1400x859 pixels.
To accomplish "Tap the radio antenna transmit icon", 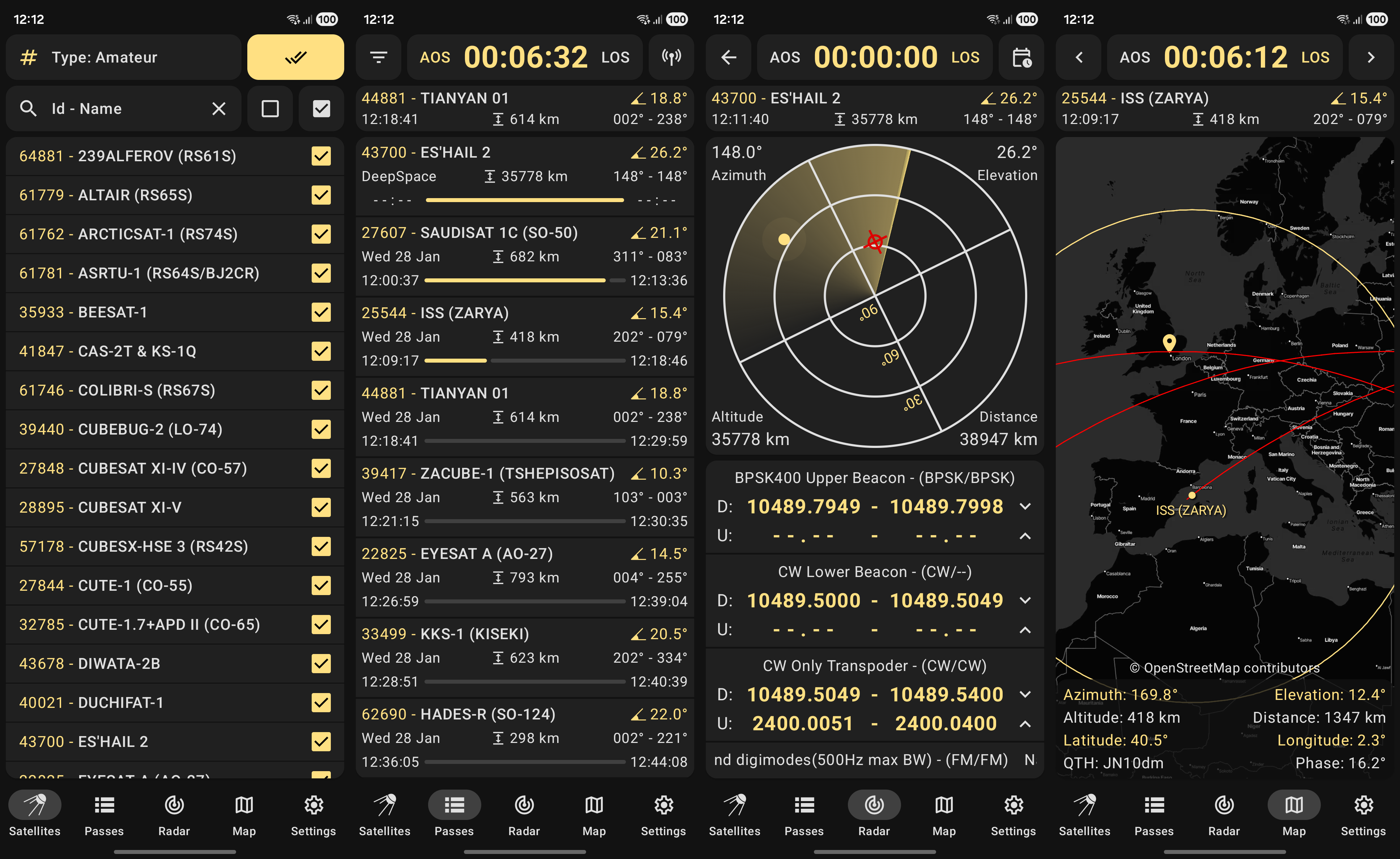I will click(x=671, y=57).
